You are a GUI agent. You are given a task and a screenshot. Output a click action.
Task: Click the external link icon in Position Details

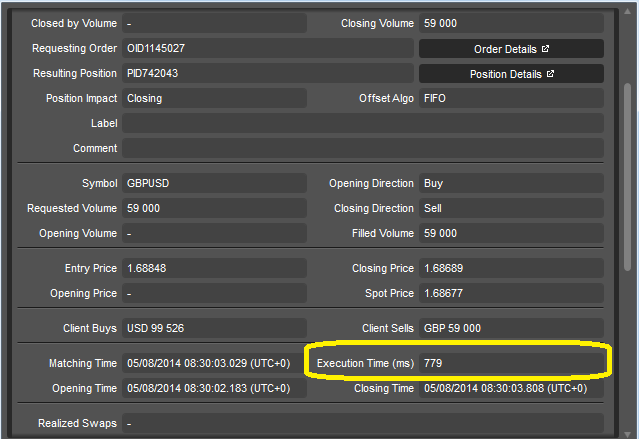point(550,74)
